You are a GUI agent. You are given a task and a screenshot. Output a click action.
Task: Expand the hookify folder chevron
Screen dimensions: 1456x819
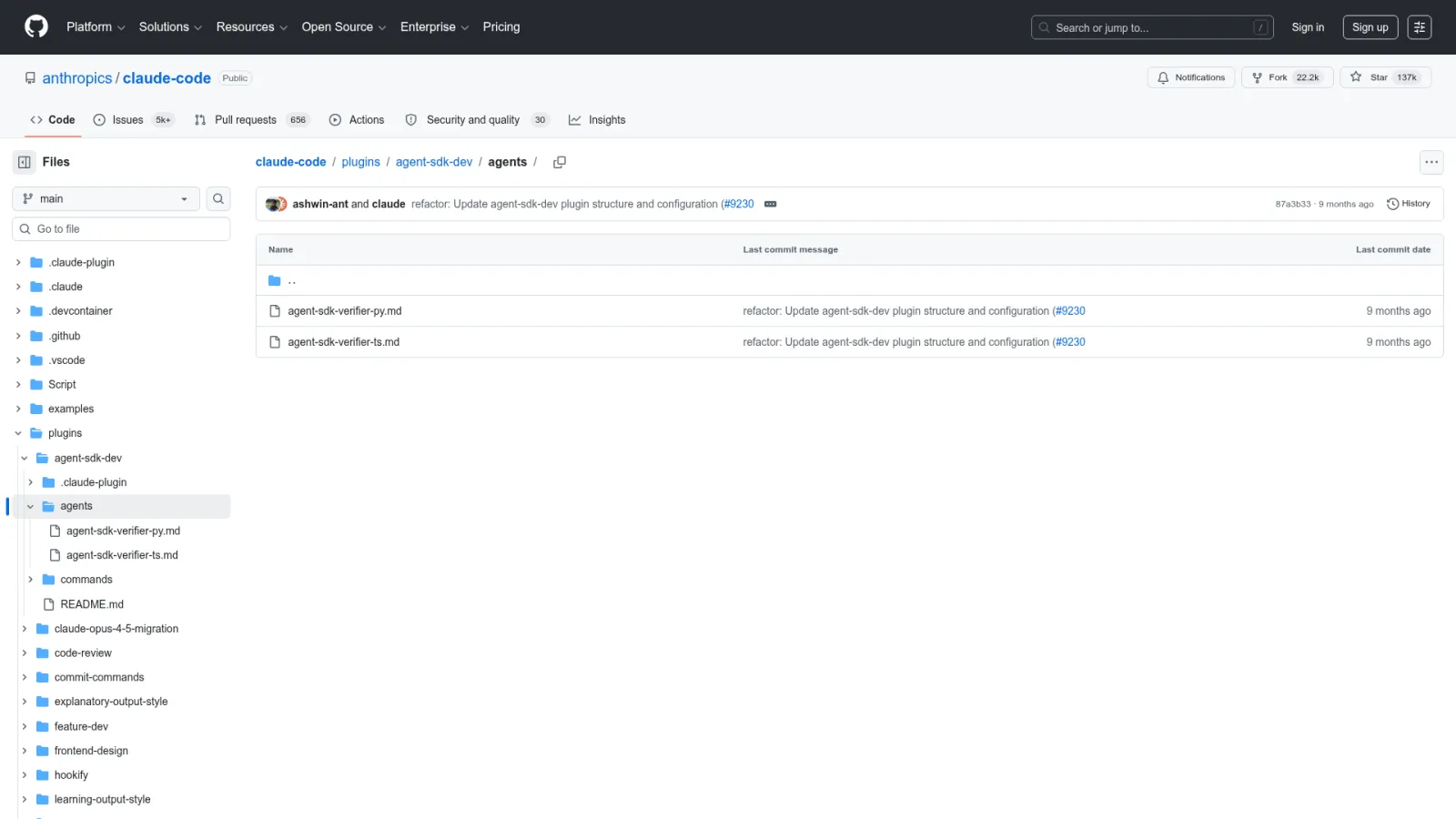click(x=25, y=775)
